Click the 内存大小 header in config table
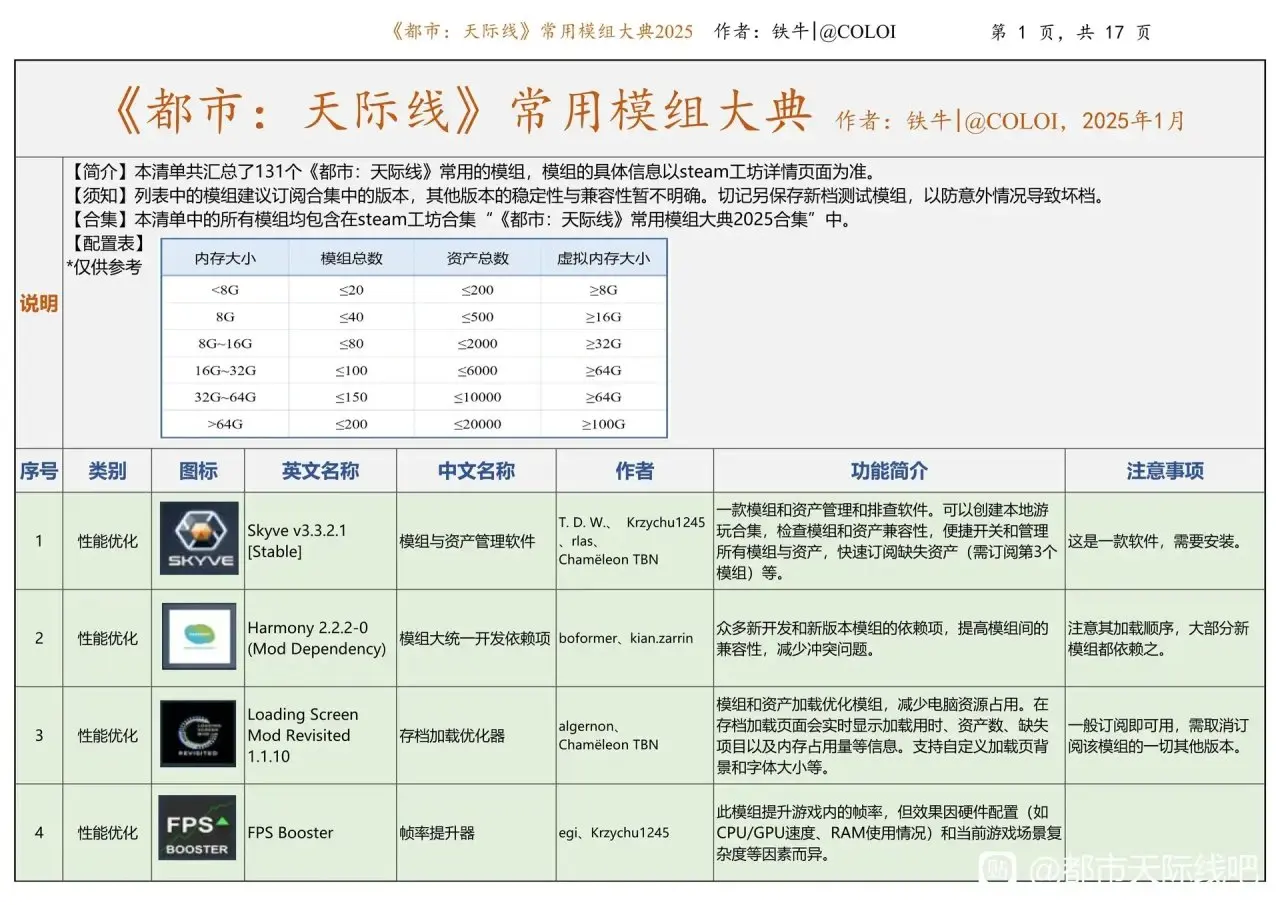This screenshot has height=905, width=1280. [x=225, y=258]
